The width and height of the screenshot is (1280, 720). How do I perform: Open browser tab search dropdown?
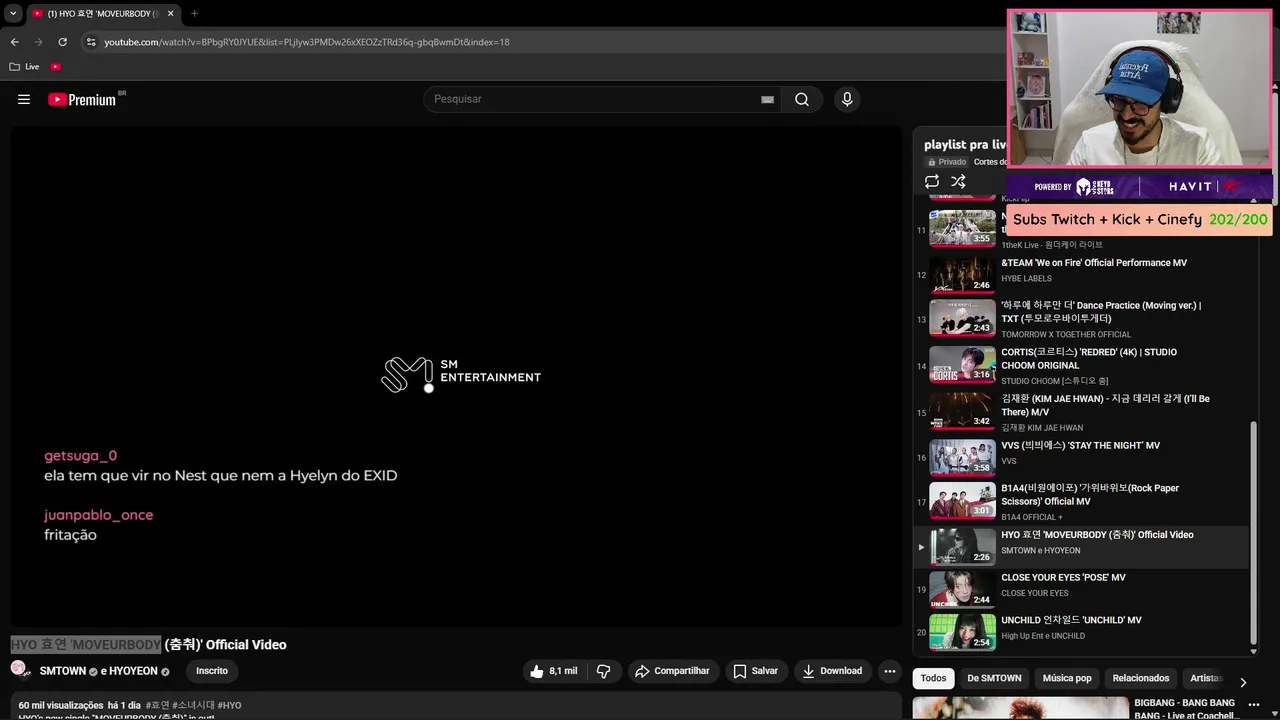[13, 14]
